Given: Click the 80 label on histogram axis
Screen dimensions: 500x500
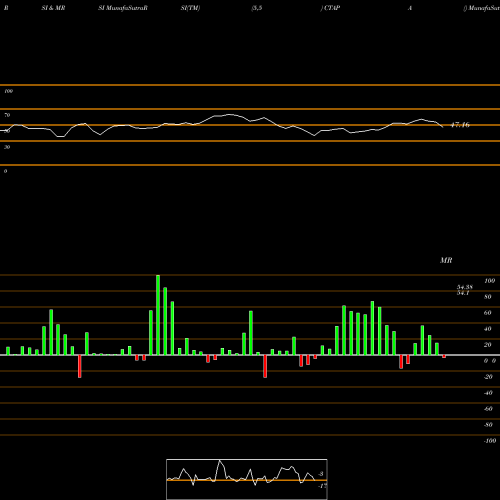Looking at the screenshot, I should (488, 297).
